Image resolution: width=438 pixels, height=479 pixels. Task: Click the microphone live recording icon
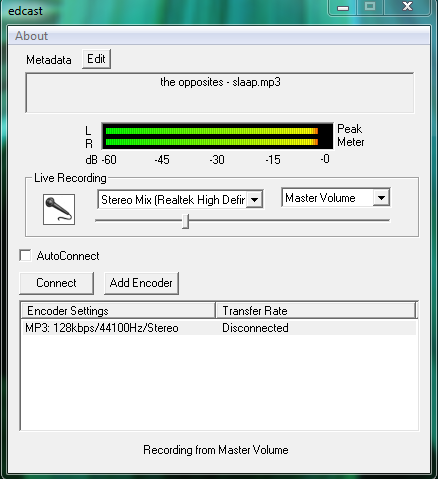[x=59, y=209]
